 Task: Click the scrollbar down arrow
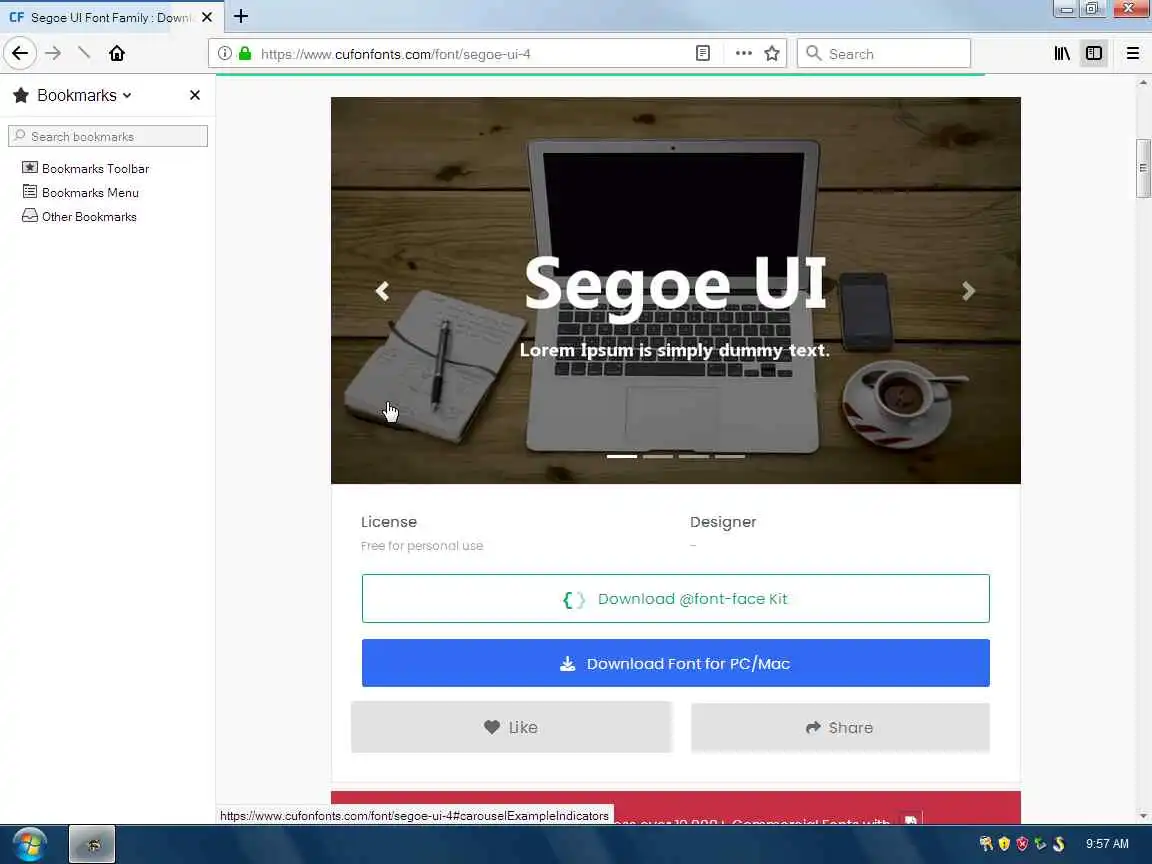click(1142, 816)
